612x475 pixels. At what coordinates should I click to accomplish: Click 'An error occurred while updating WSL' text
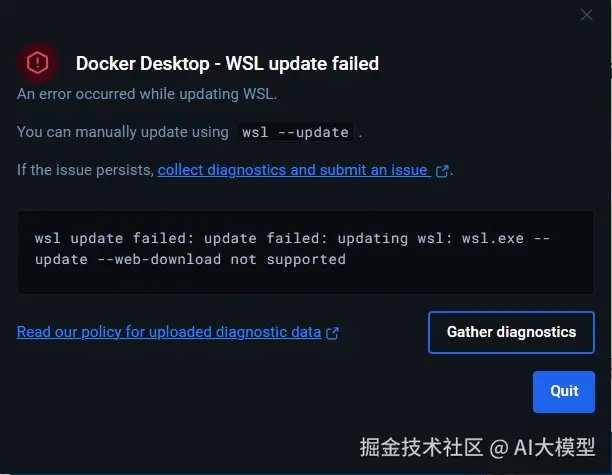[x=147, y=94]
